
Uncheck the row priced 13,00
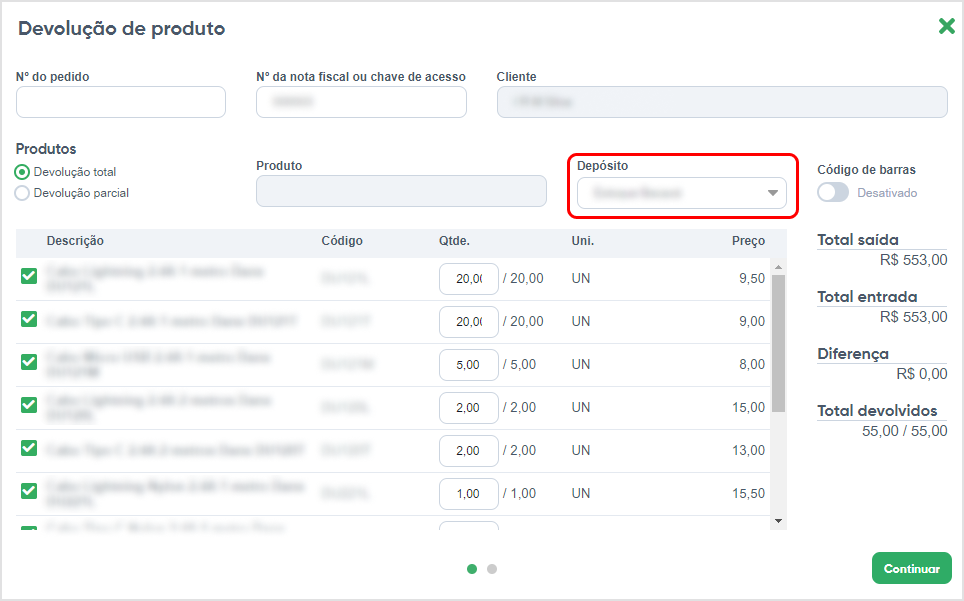tap(29, 448)
